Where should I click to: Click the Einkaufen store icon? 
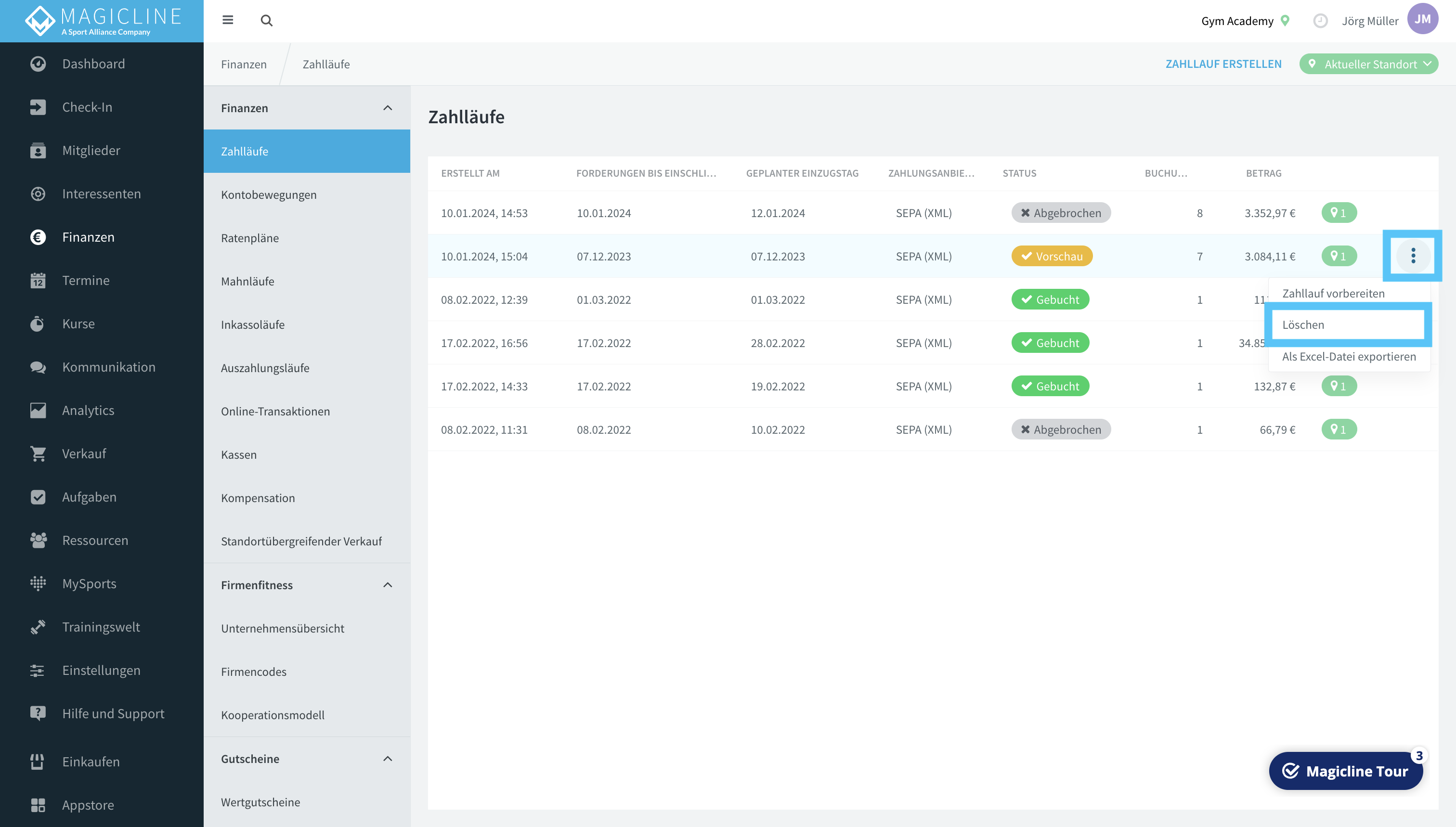(38, 762)
